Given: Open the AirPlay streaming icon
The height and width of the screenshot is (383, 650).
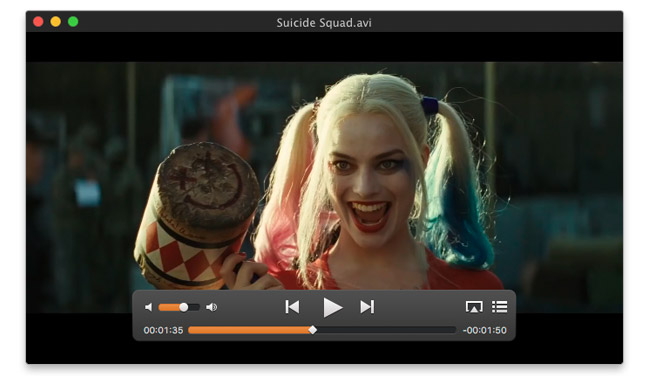Looking at the screenshot, I should [x=474, y=307].
